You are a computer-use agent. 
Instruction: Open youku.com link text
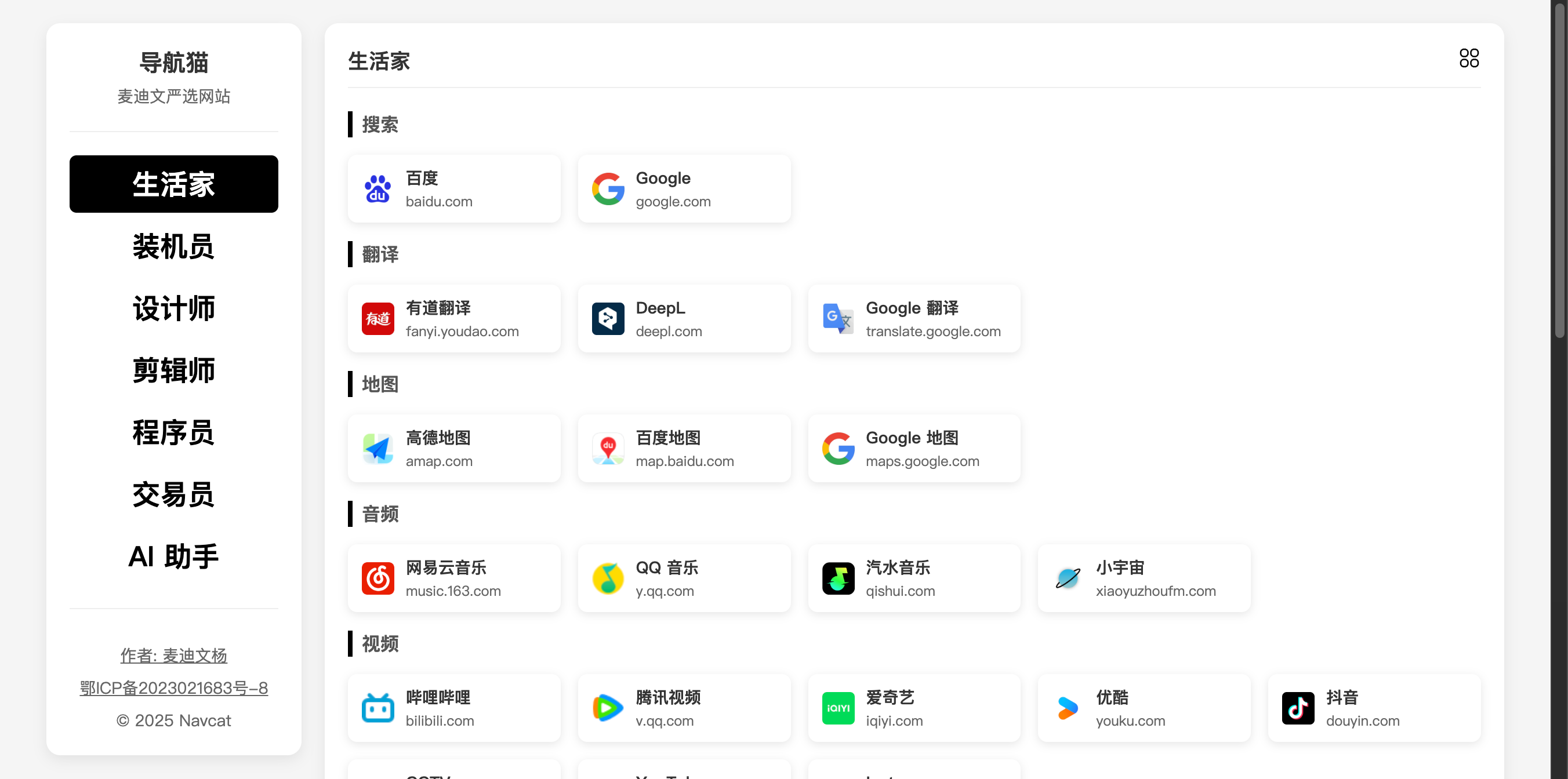pyautogui.click(x=1130, y=720)
